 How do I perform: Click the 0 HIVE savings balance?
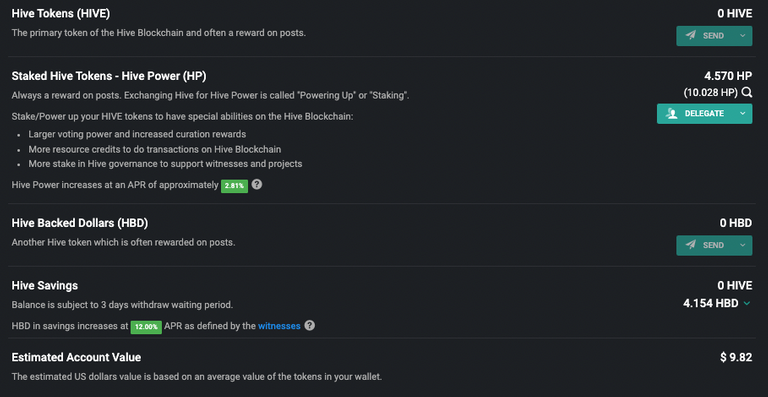tap(735, 285)
